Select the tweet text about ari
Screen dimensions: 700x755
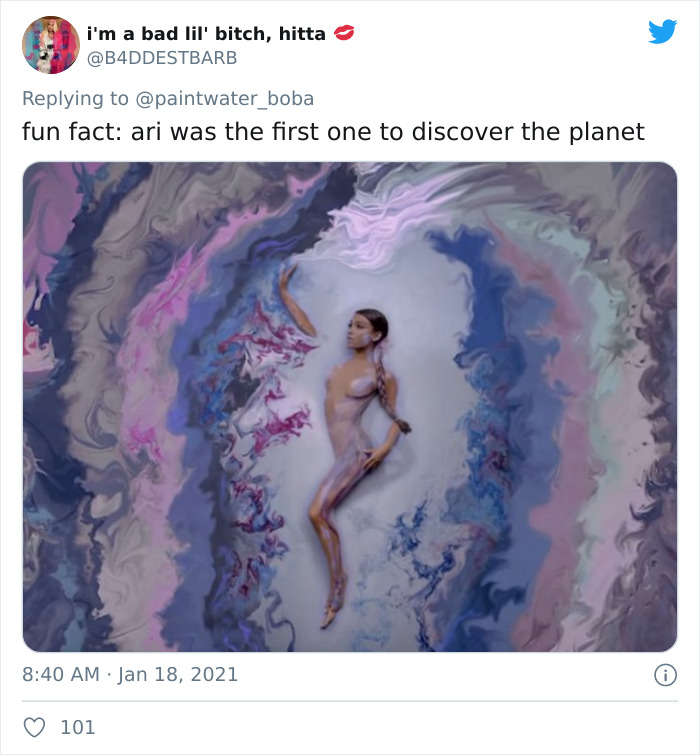pos(333,131)
